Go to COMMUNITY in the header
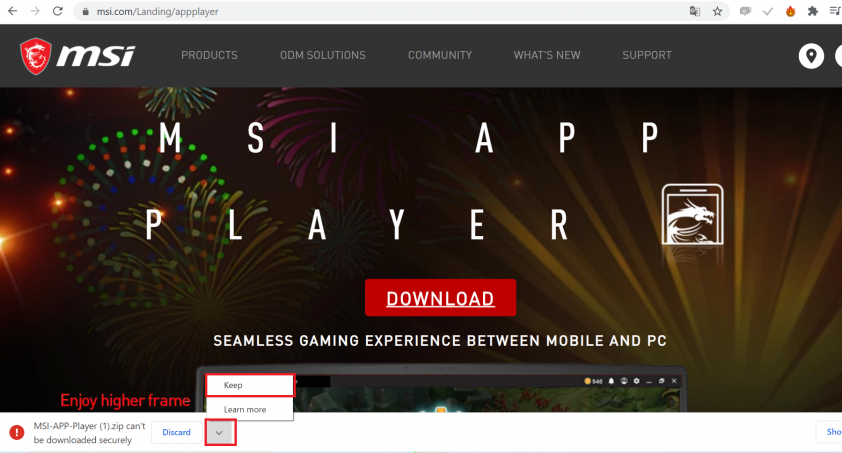The width and height of the screenshot is (842, 453). pyautogui.click(x=440, y=55)
